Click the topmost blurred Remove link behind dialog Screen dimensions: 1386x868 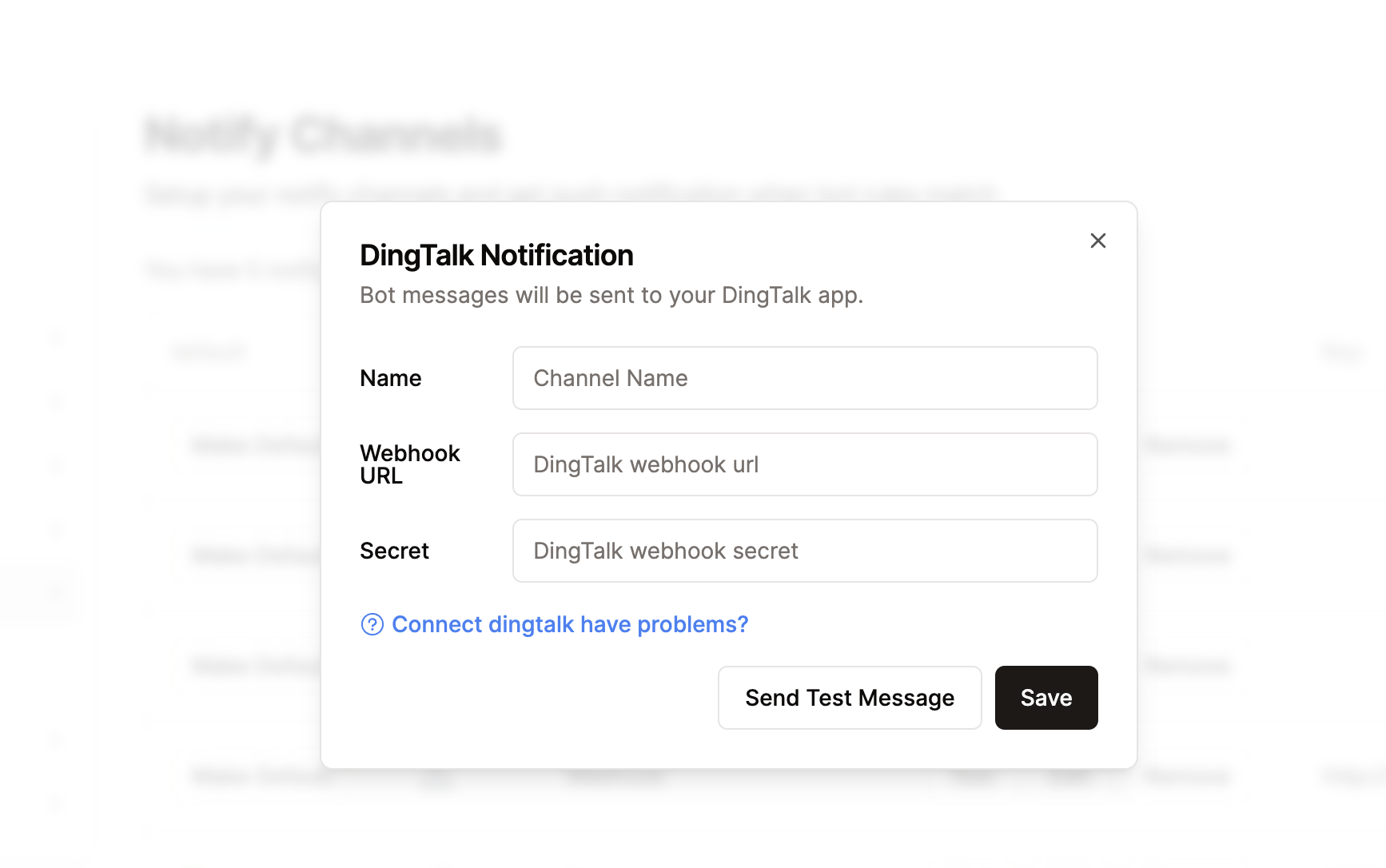pos(1186,445)
